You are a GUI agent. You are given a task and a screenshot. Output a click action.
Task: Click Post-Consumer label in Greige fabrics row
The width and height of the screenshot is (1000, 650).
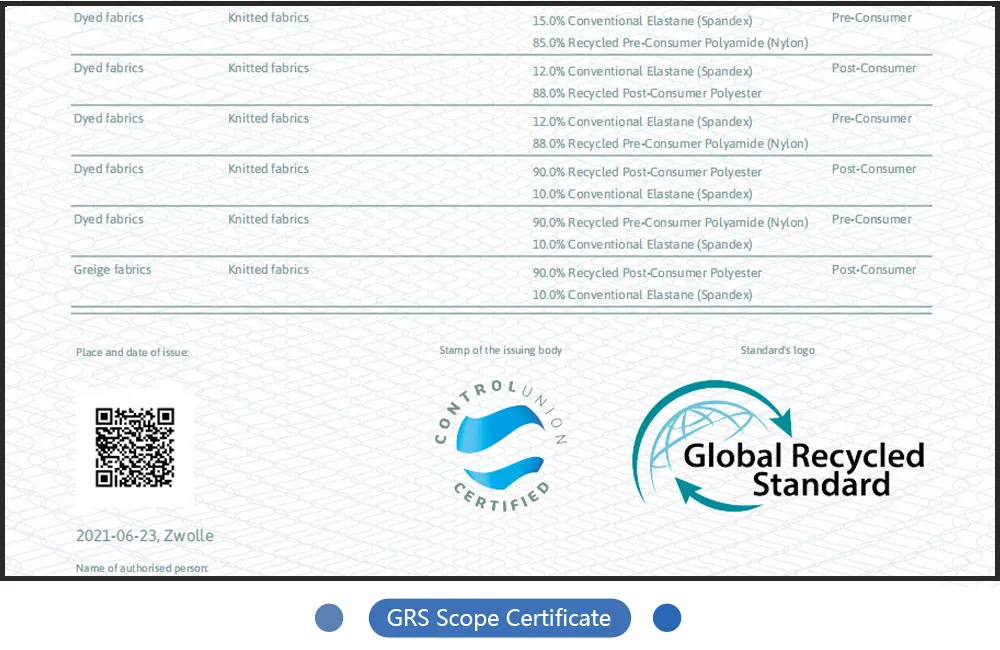coord(874,269)
